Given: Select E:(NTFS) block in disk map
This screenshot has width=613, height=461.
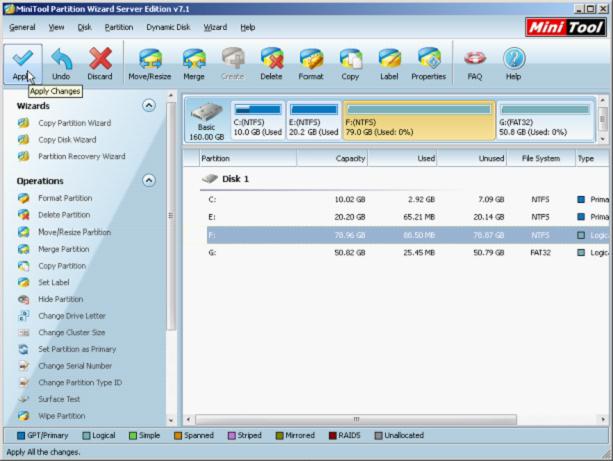Looking at the screenshot, I should (314, 120).
